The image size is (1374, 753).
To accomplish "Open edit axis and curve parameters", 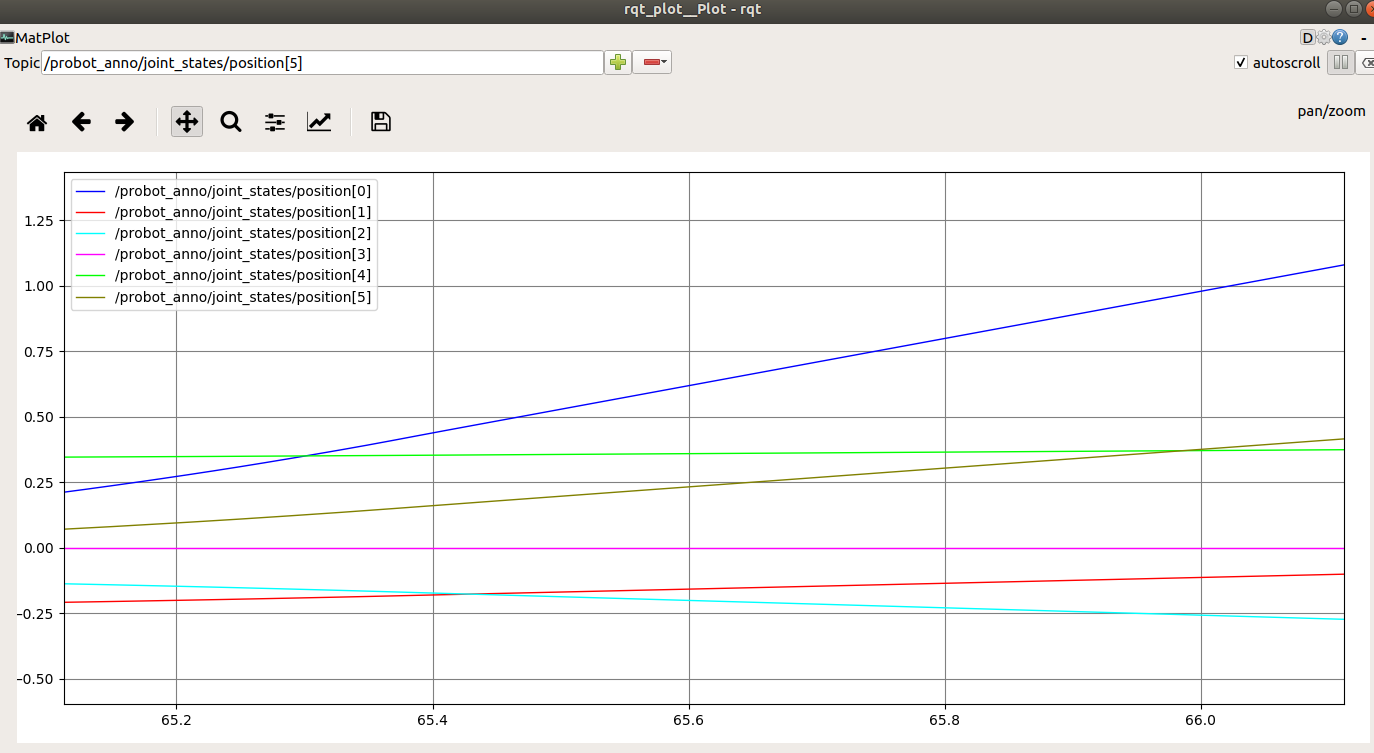I will [319, 122].
